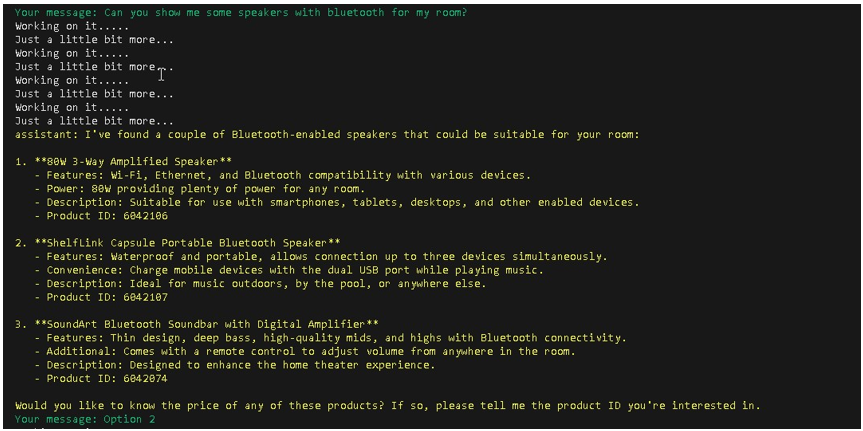Click the 'Thin design, deep bass' features line
The image size is (863, 431).
point(331,338)
